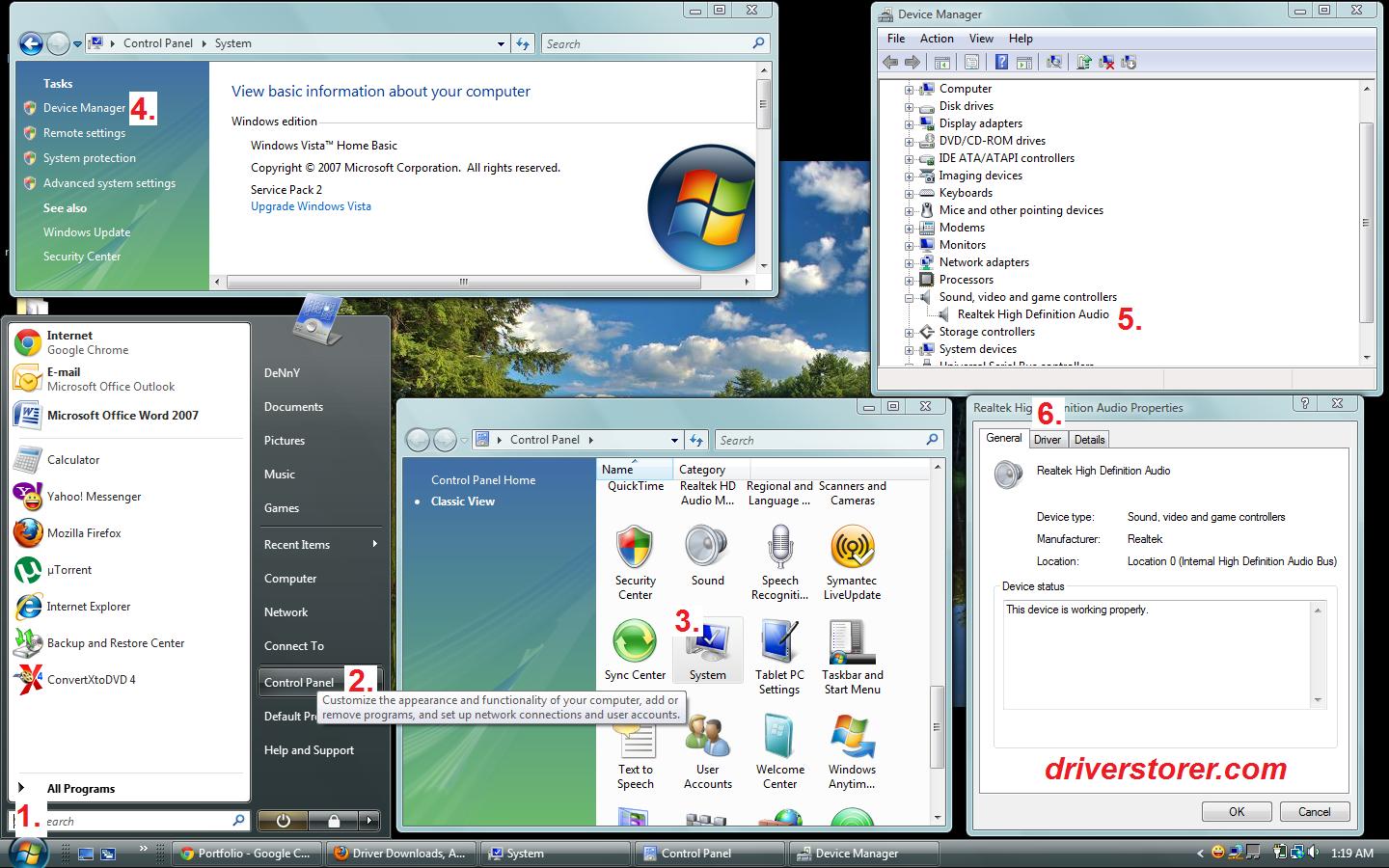1389x868 pixels.
Task: Click the Device Manager link in Tasks
Action: coord(84,108)
